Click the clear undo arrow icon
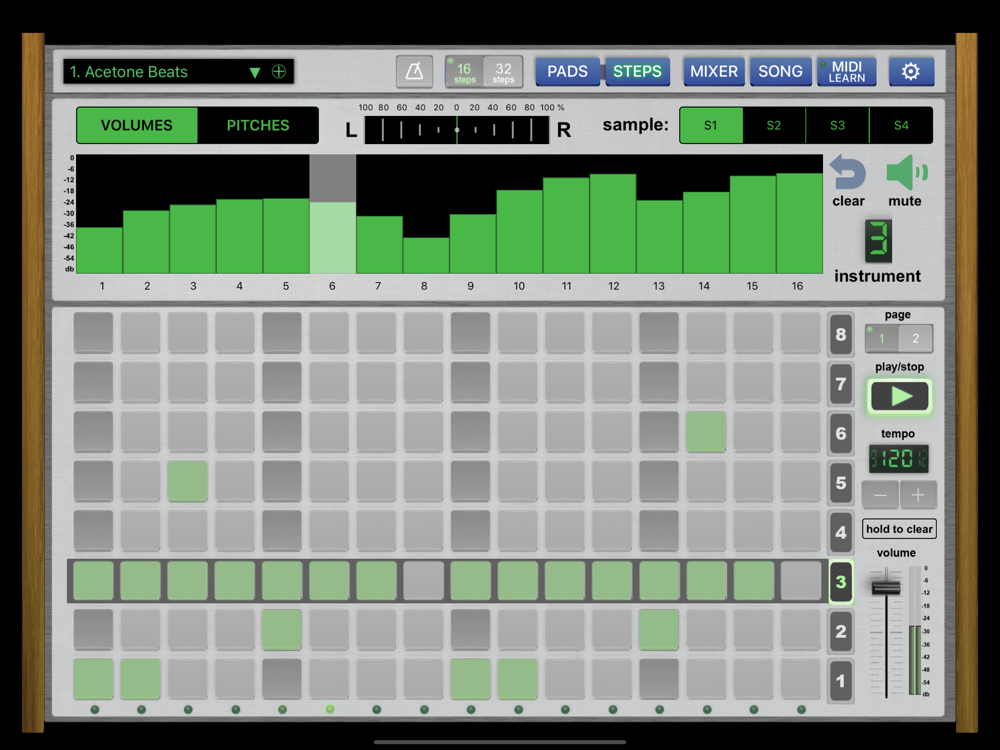The image size is (1000, 750). [848, 172]
